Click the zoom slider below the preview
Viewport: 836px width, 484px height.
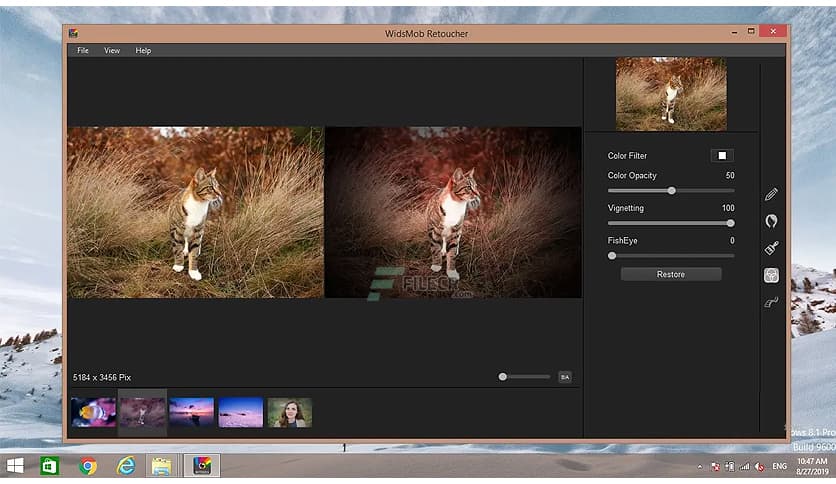[x=525, y=377]
